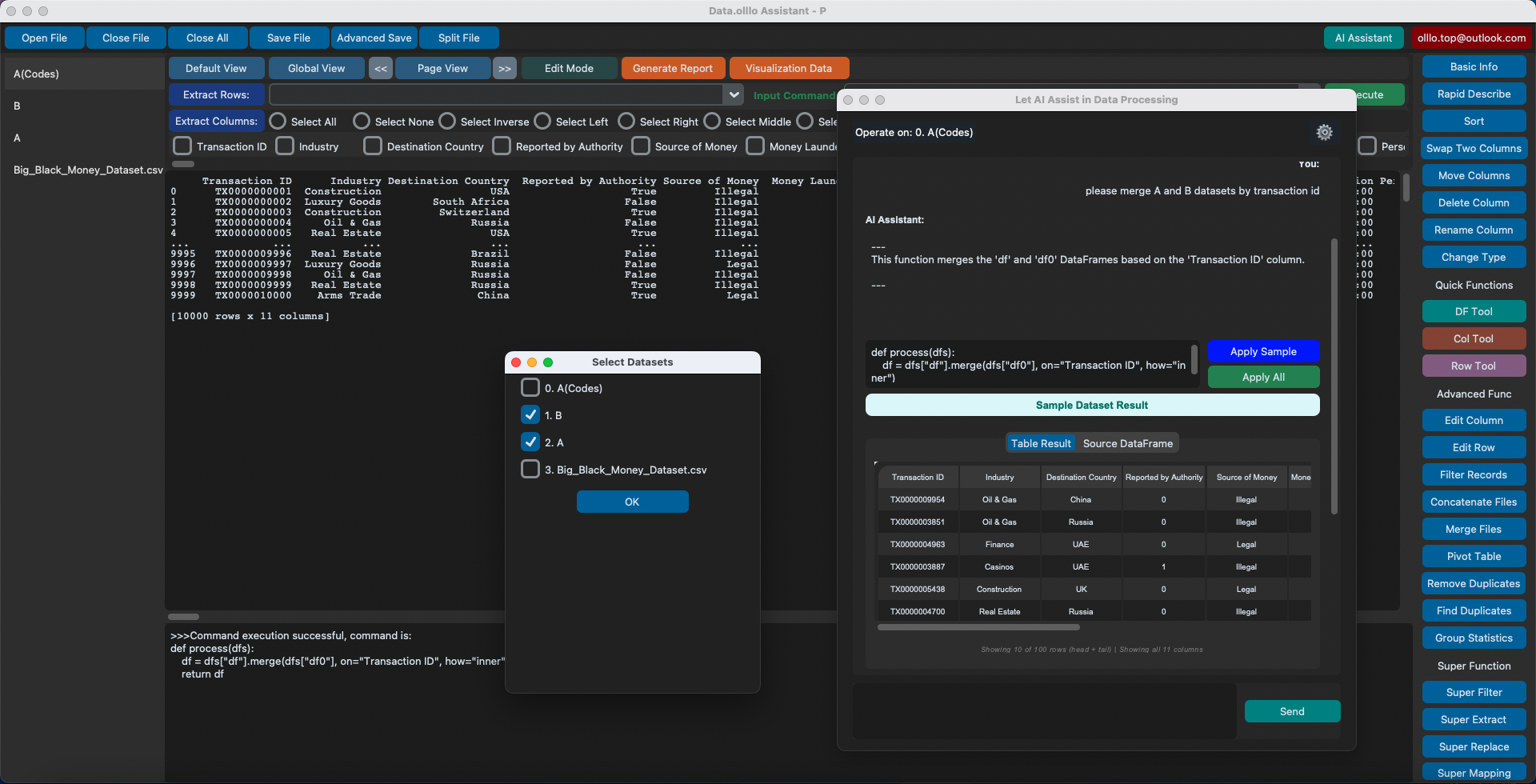Open Merge Files from the sidebar

1473,529
